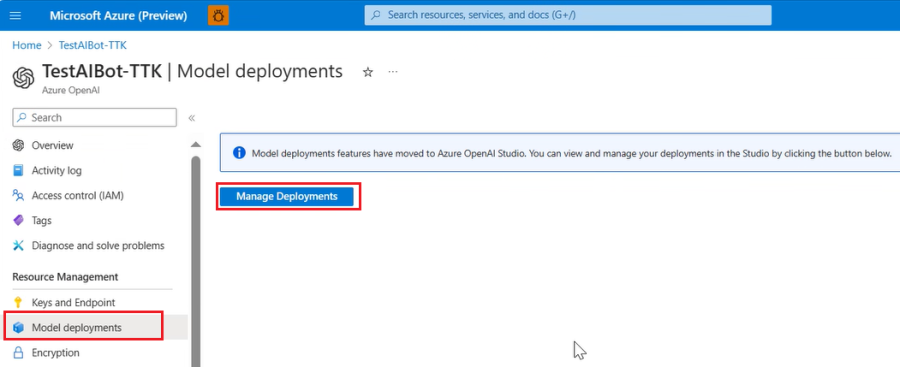900x367 pixels.
Task: Click the Manage Deployments button
Action: click(x=286, y=196)
